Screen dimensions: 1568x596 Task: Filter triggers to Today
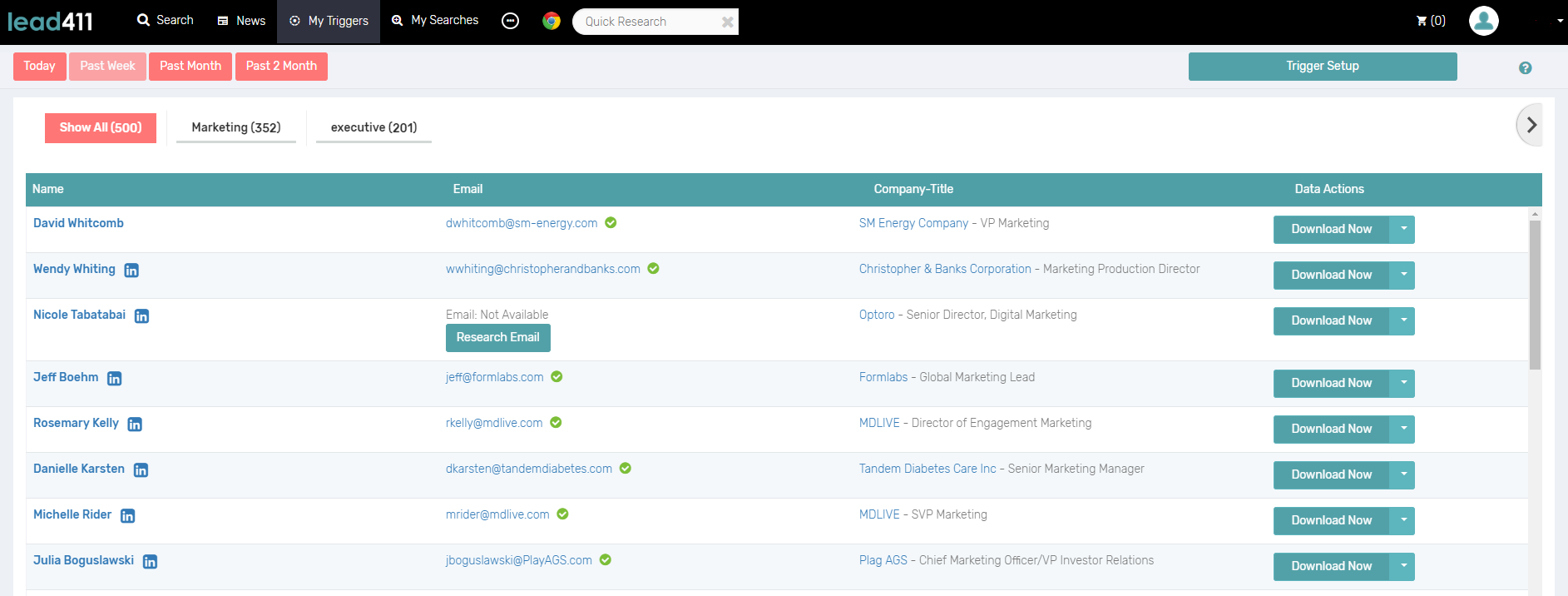coord(39,66)
